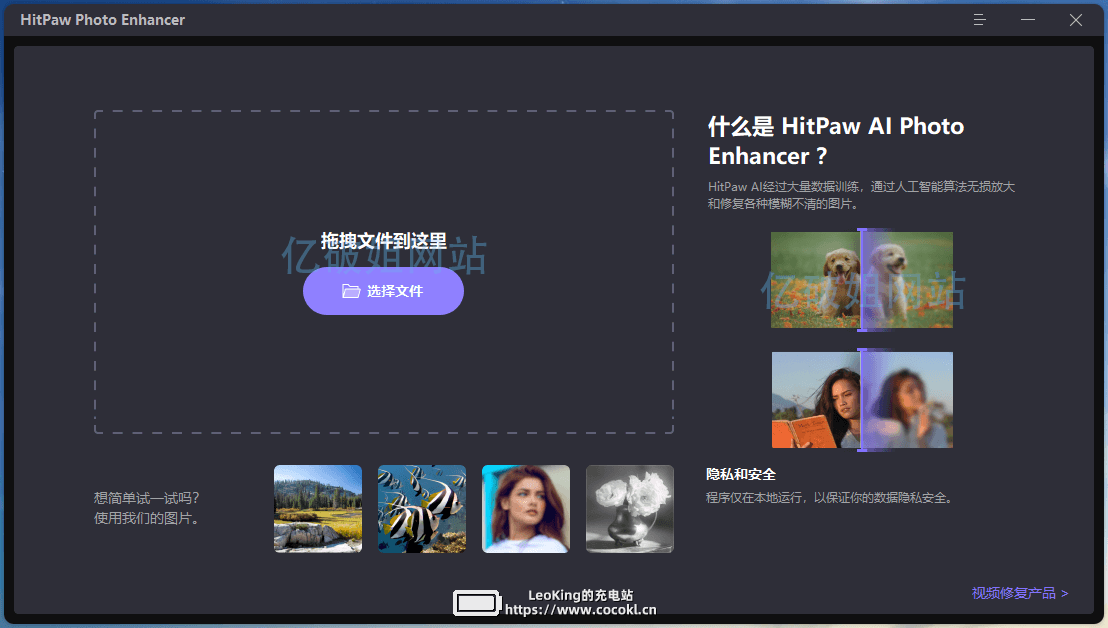Click the 什么是 HitPaw AI Photo Enhancer heading
The height and width of the screenshot is (628, 1108).
(837, 141)
